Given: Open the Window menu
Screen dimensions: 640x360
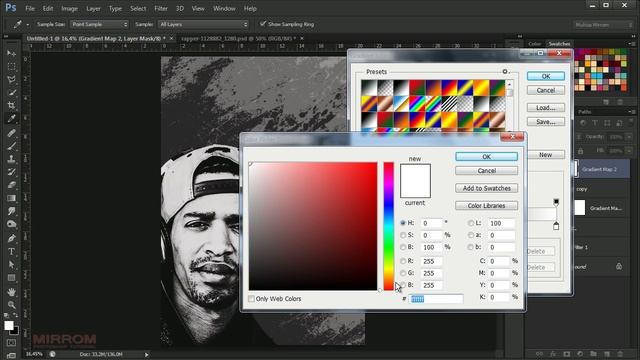Looking at the screenshot, I should 224,8.
